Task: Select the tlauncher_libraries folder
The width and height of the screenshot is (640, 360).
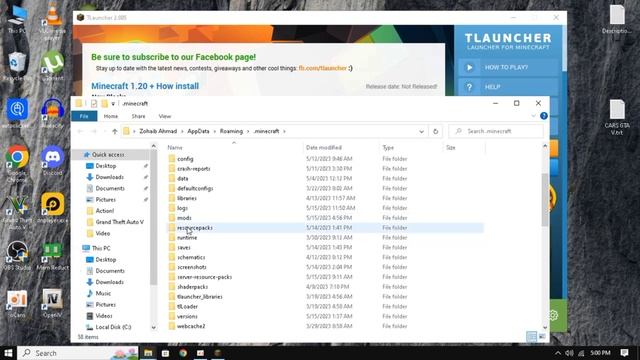Action: pos(200,296)
